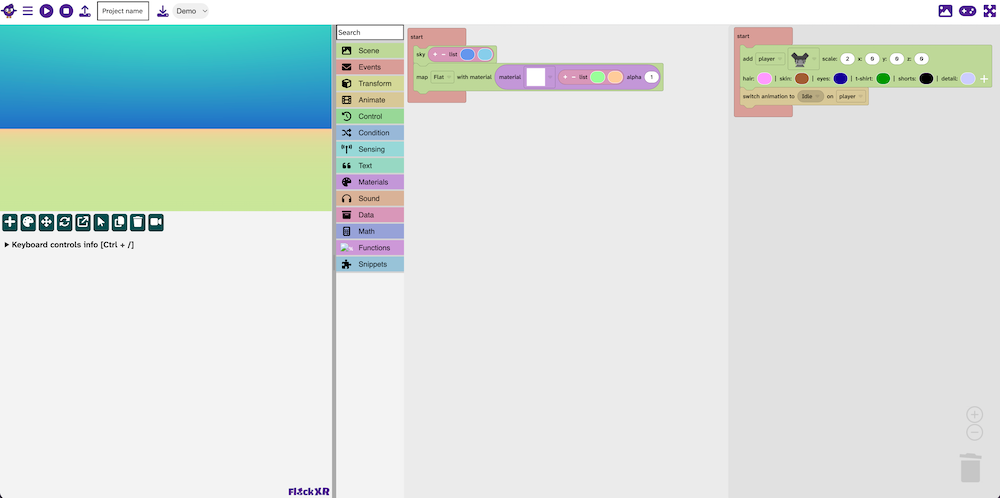This screenshot has width=1000, height=498.
Task: Click plus on the sky list block
Action: click(x=436, y=55)
